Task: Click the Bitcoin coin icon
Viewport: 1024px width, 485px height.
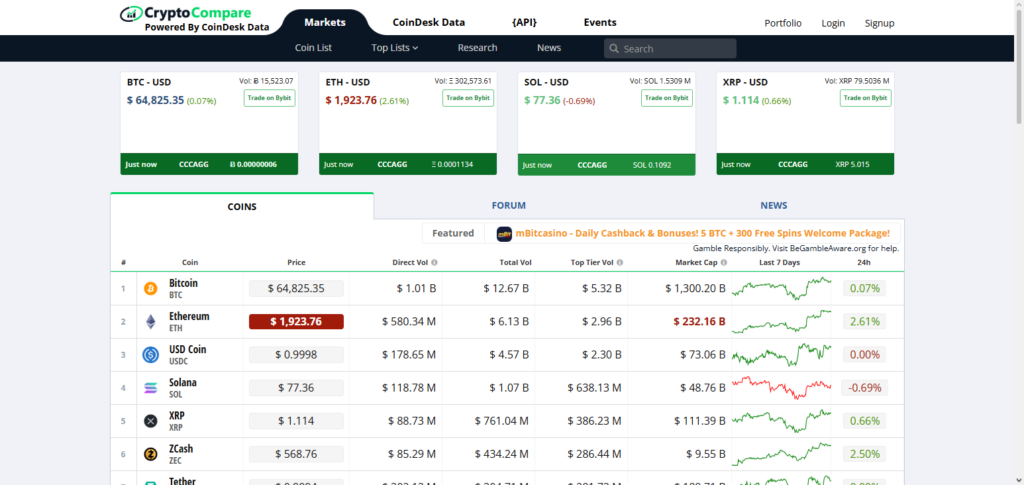Action: (x=151, y=289)
